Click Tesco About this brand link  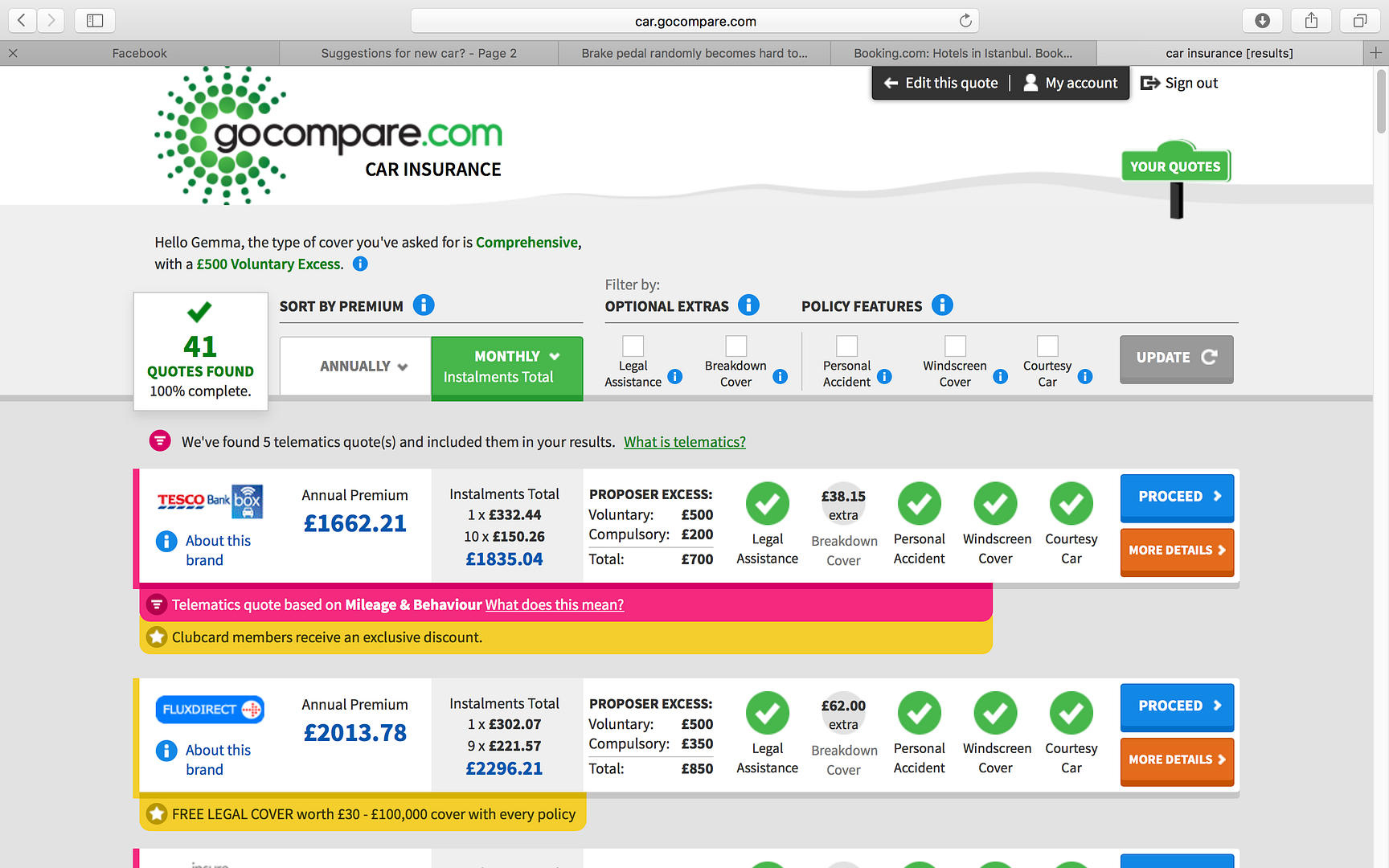coord(218,551)
